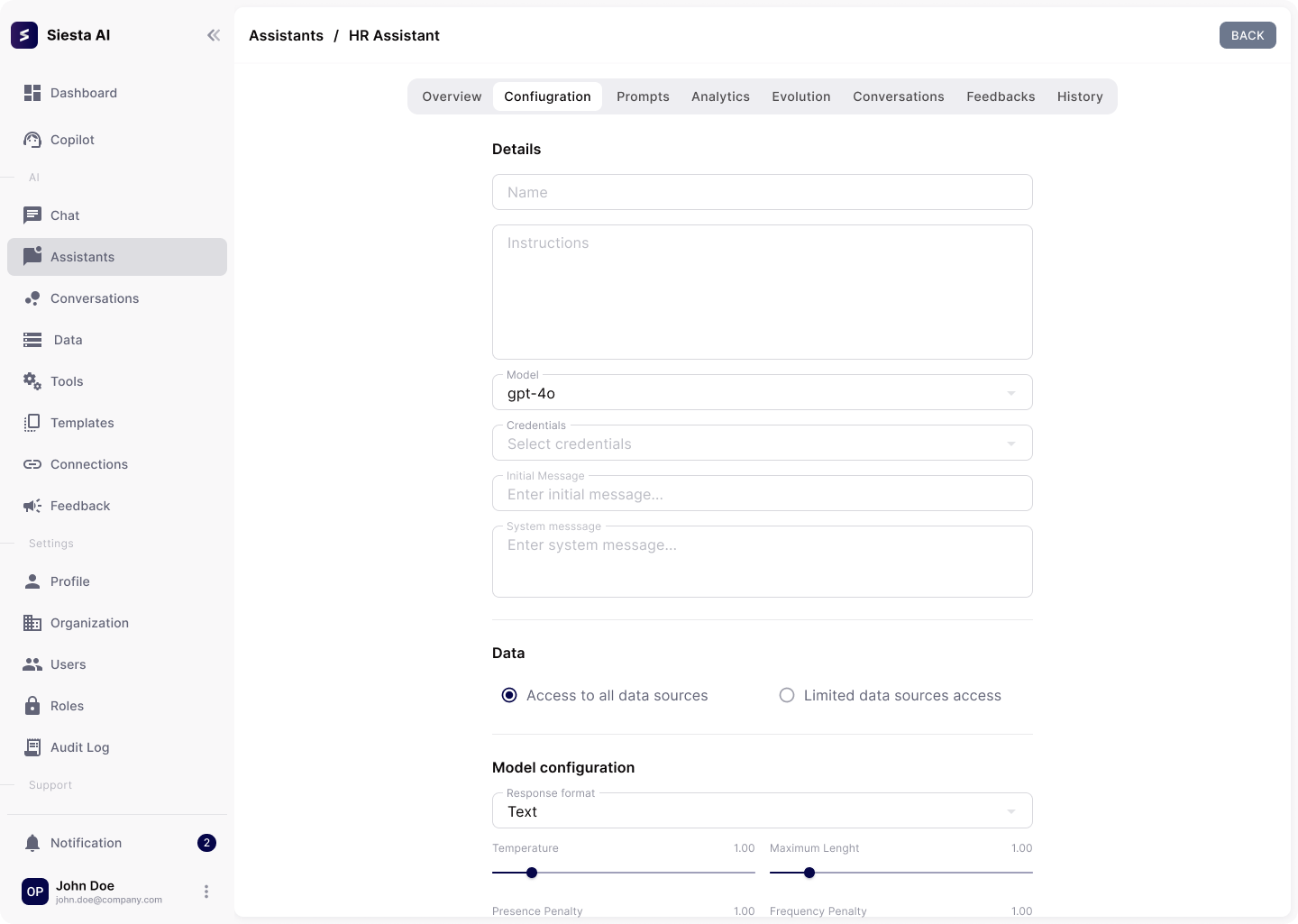The height and width of the screenshot is (924, 1298).
Task: Select Access to all data sources
Action: tap(509, 695)
